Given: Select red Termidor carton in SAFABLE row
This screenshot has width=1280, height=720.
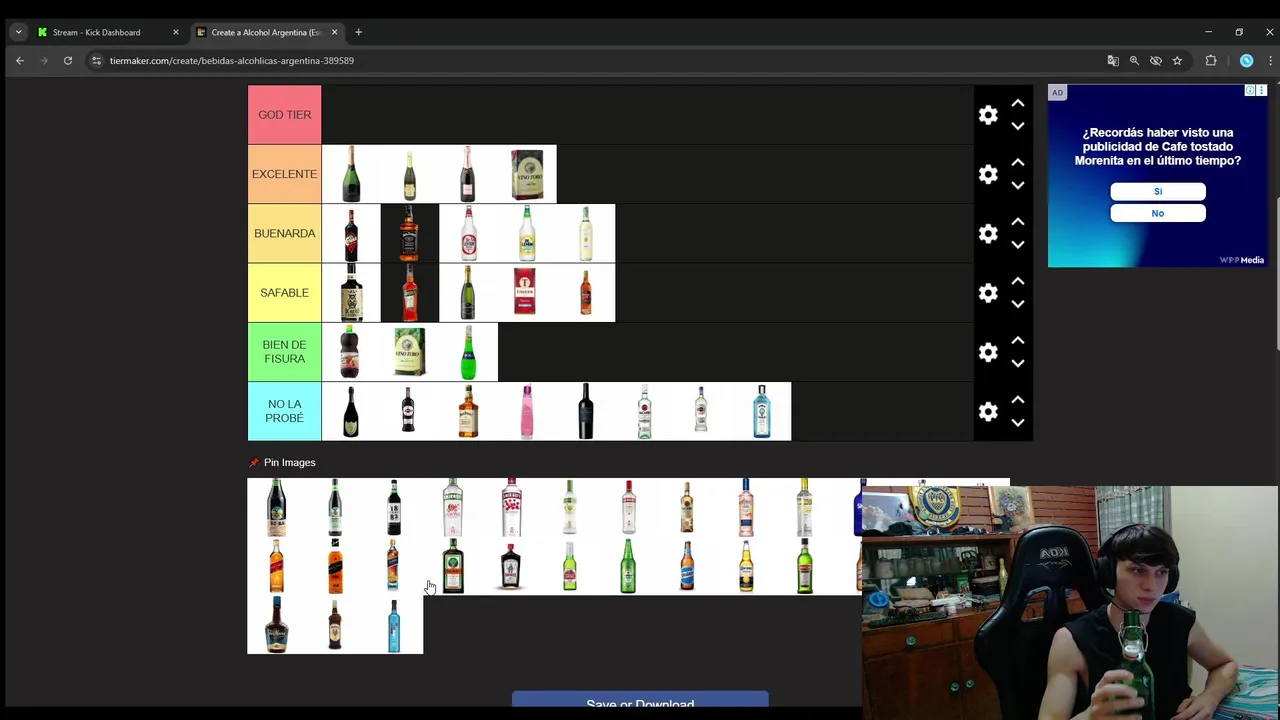Looking at the screenshot, I should tap(527, 293).
